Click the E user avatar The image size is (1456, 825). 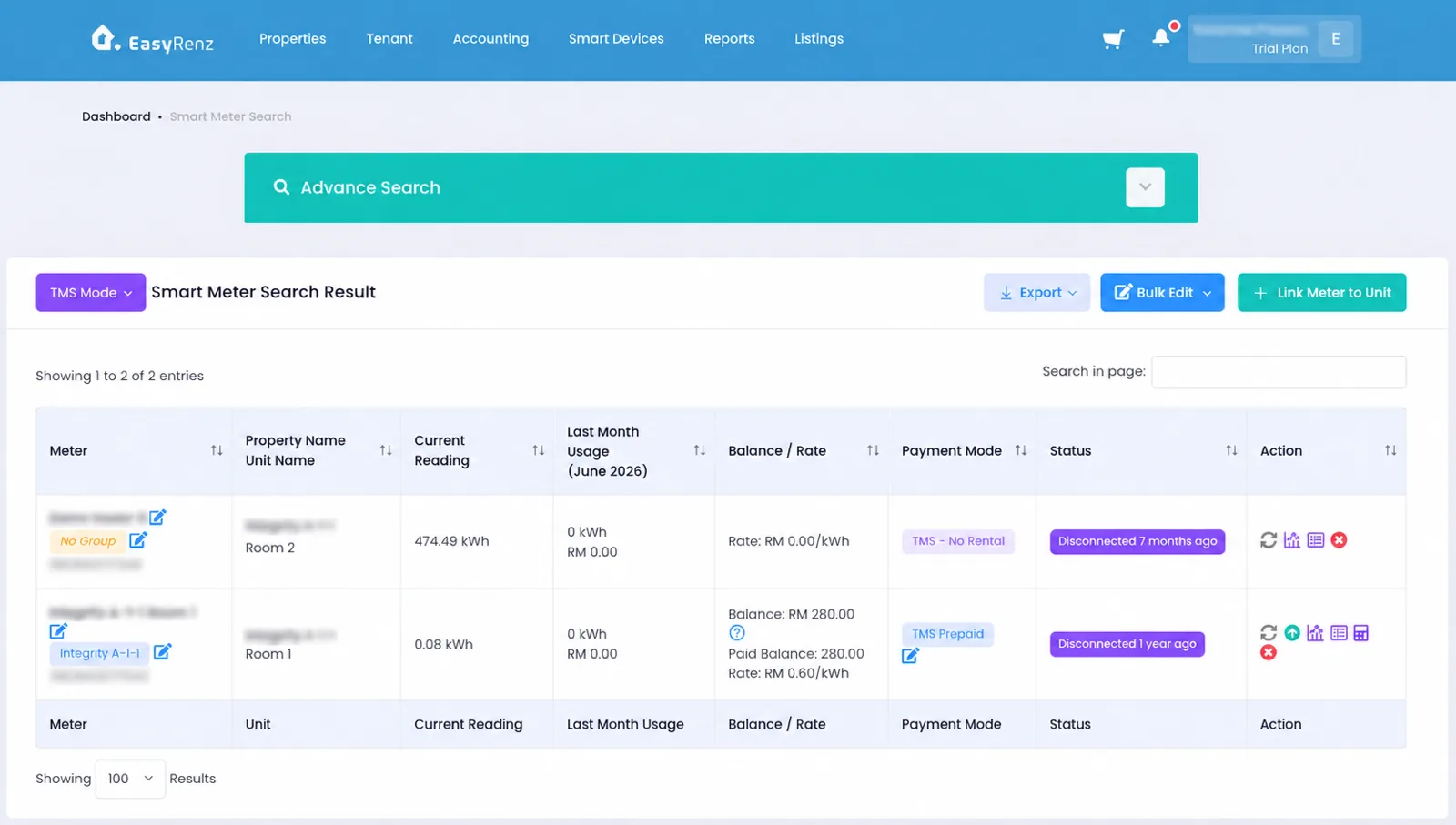1335,39
